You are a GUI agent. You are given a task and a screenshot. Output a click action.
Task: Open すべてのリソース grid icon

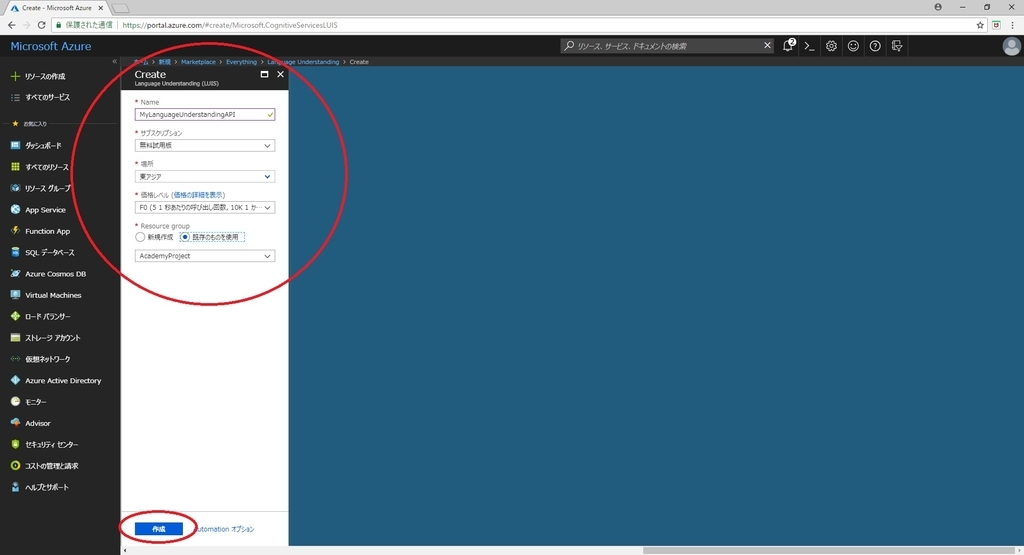coord(15,167)
